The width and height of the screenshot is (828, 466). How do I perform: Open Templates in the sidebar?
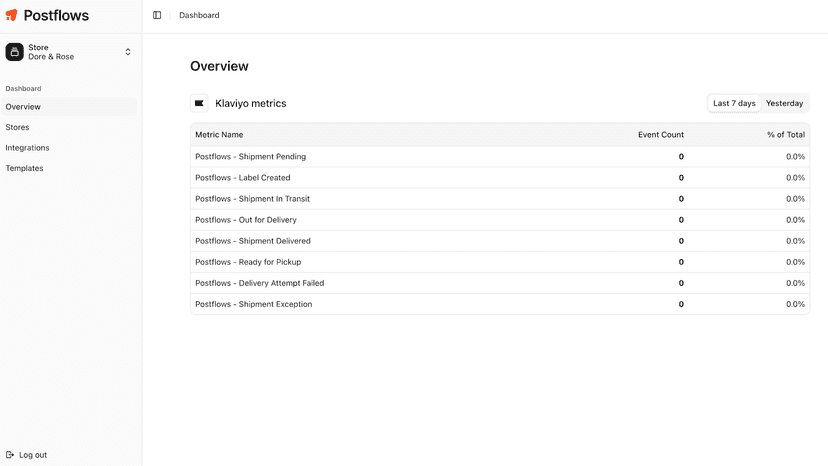pos(69,168)
